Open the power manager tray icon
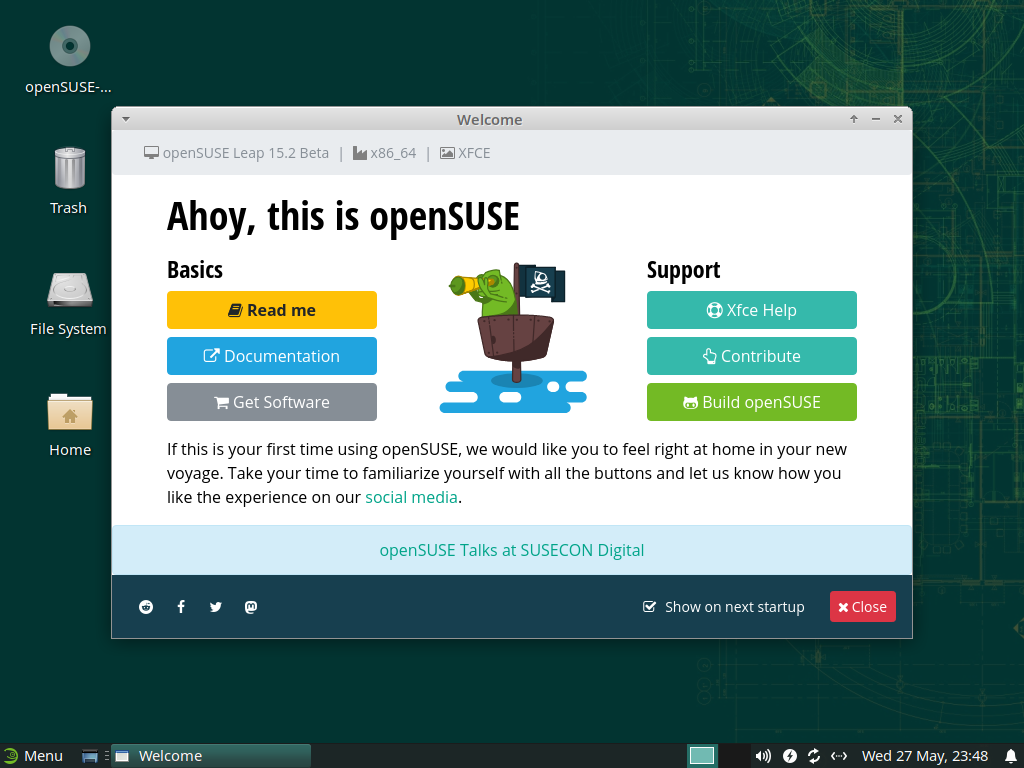 click(789, 756)
